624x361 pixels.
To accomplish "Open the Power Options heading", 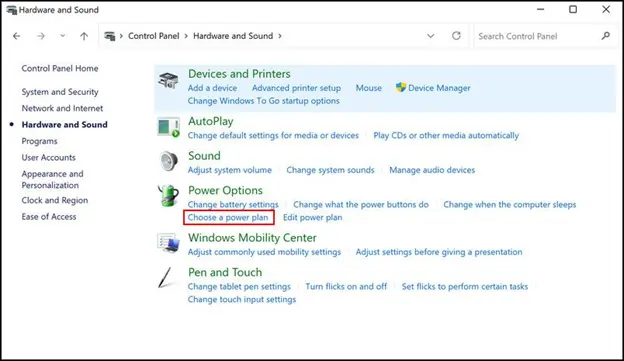I will pos(225,190).
